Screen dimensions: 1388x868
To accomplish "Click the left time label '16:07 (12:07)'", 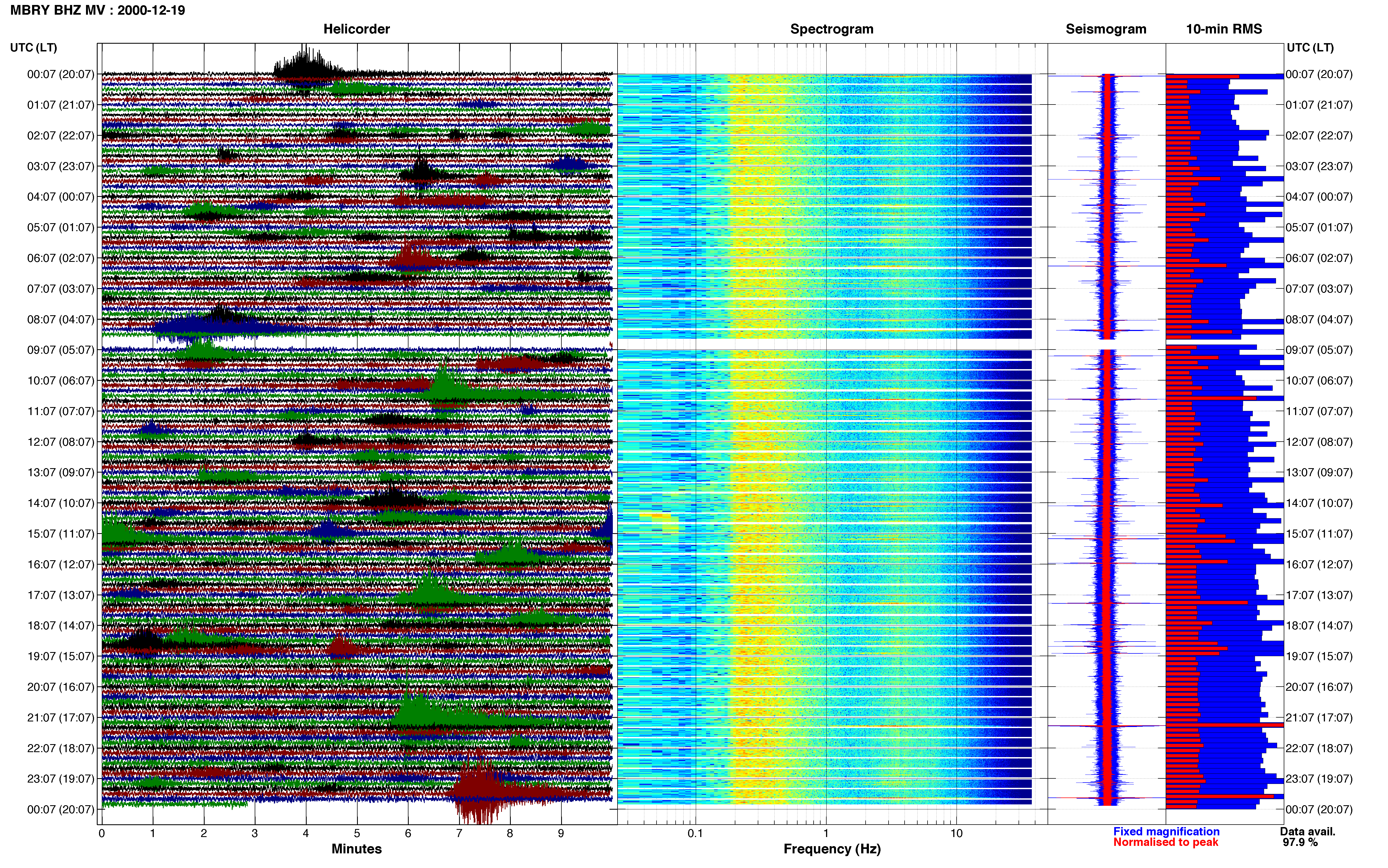I will pos(60,564).
